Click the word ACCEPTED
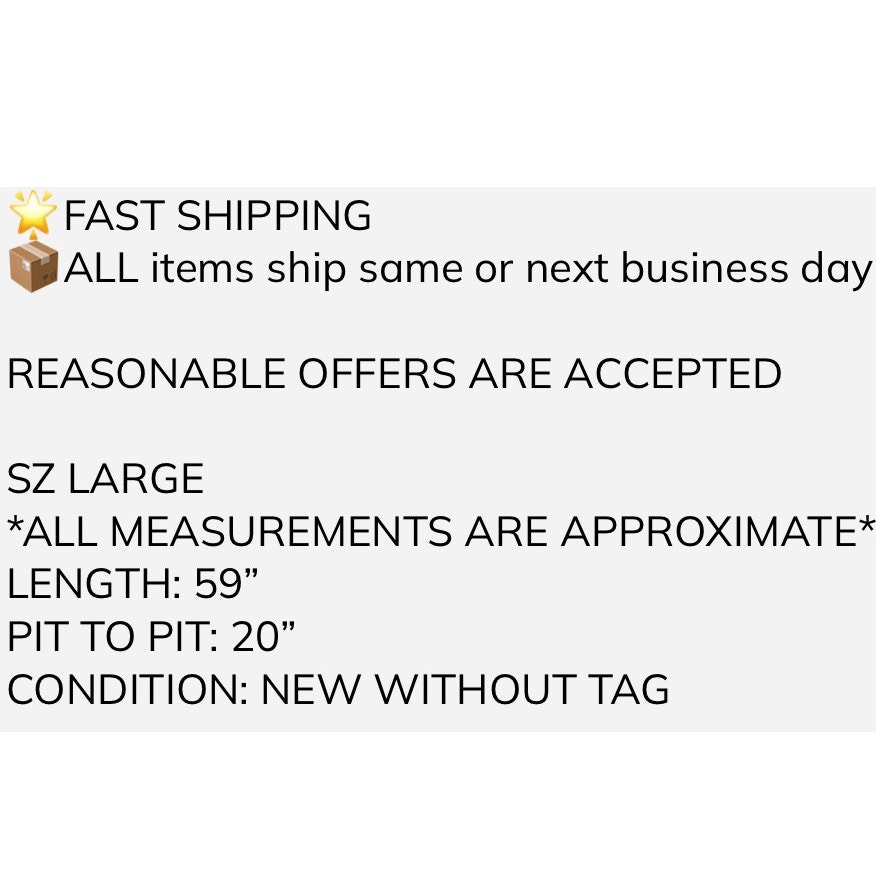The width and height of the screenshot is (876, 876). pyautogui.click(x=673, y=373)
